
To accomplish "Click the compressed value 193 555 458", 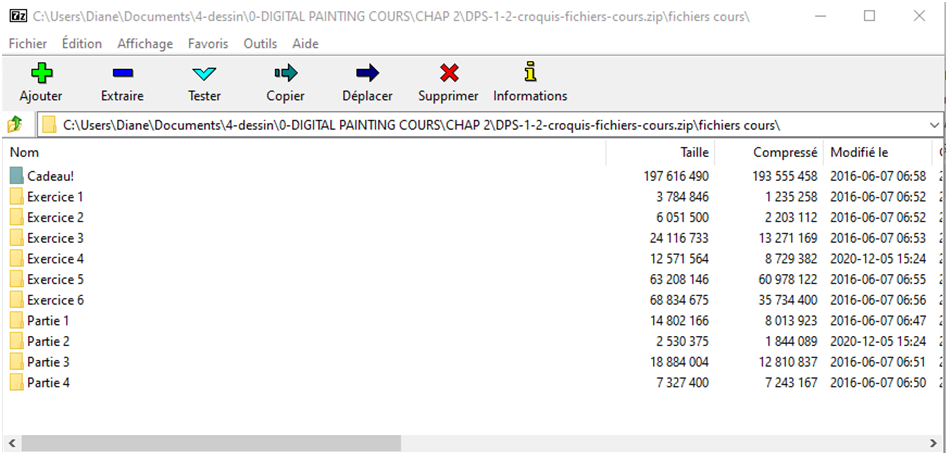I will tap(785, 176).
